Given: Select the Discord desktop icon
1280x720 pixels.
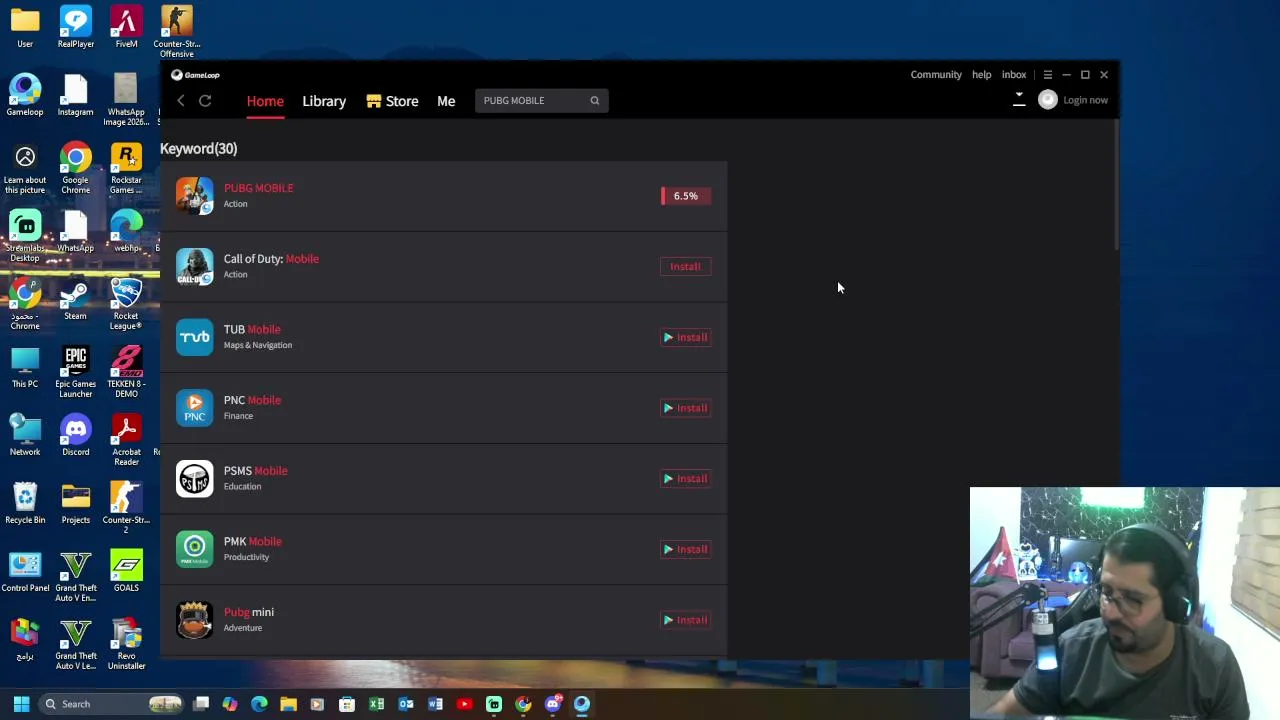Looking at the screenshot, I should 75,436.
